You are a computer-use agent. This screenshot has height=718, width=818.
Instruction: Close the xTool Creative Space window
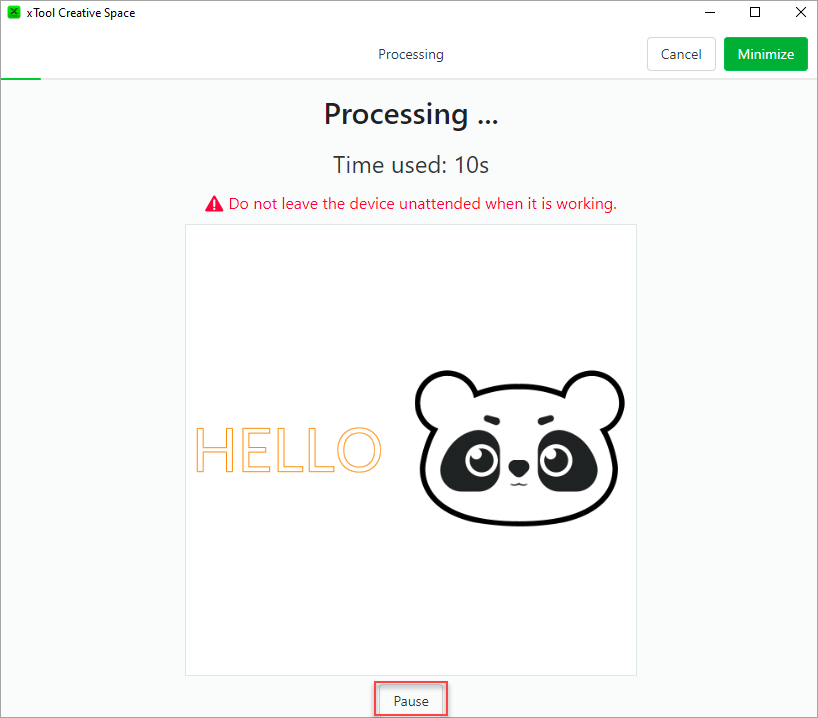coord(800,13)
